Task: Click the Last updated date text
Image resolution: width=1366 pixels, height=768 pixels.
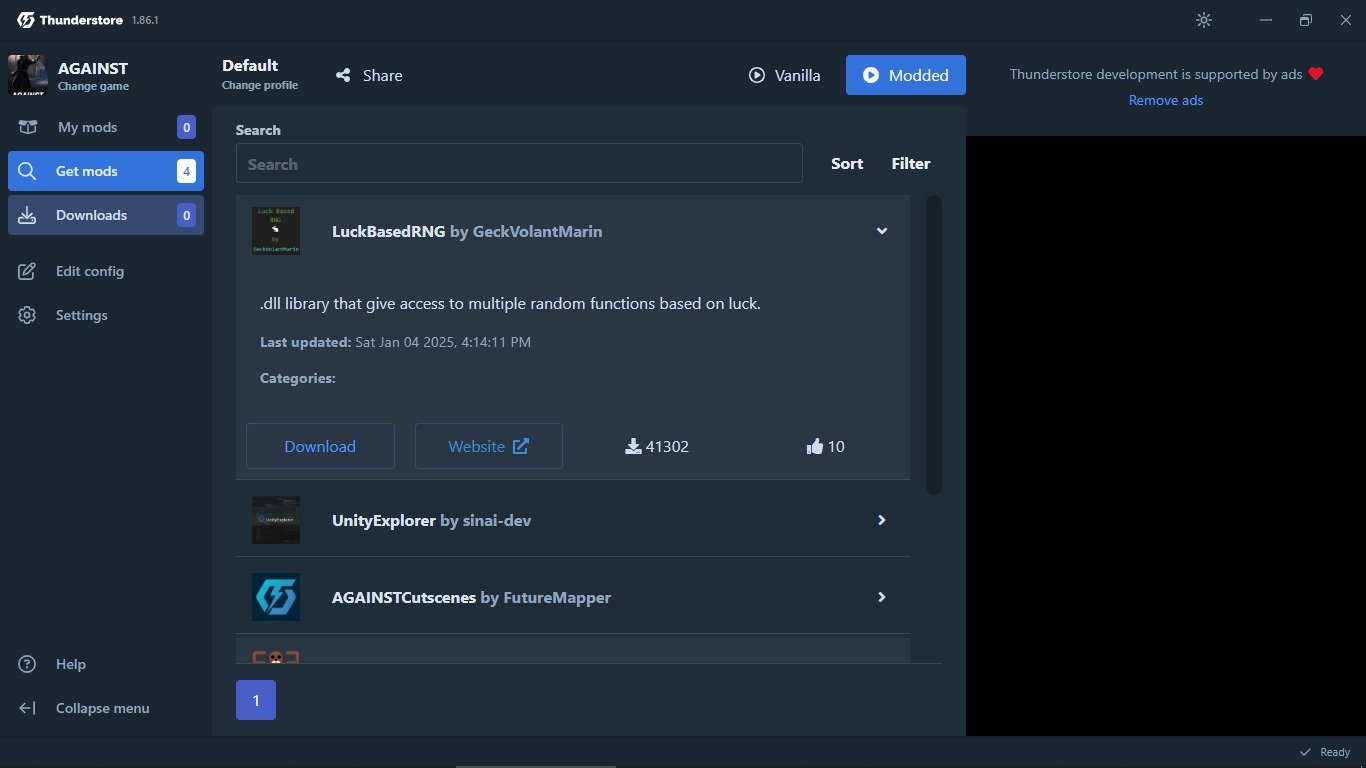Action: [443, 342]
